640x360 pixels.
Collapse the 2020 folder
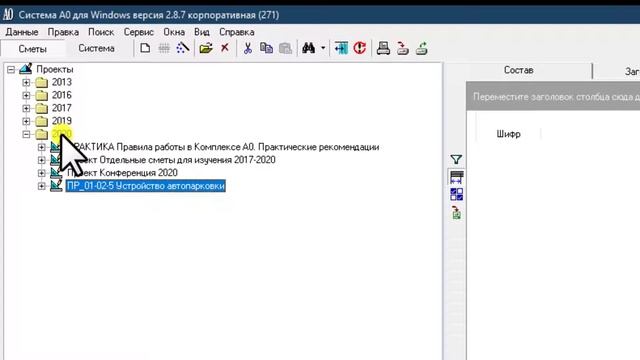click(27, 134)
